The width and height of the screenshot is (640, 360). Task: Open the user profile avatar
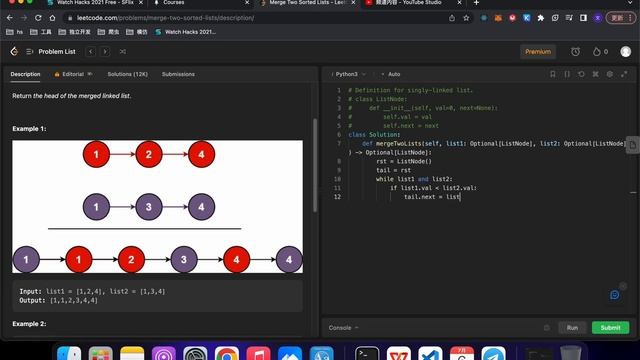[625, 51]
